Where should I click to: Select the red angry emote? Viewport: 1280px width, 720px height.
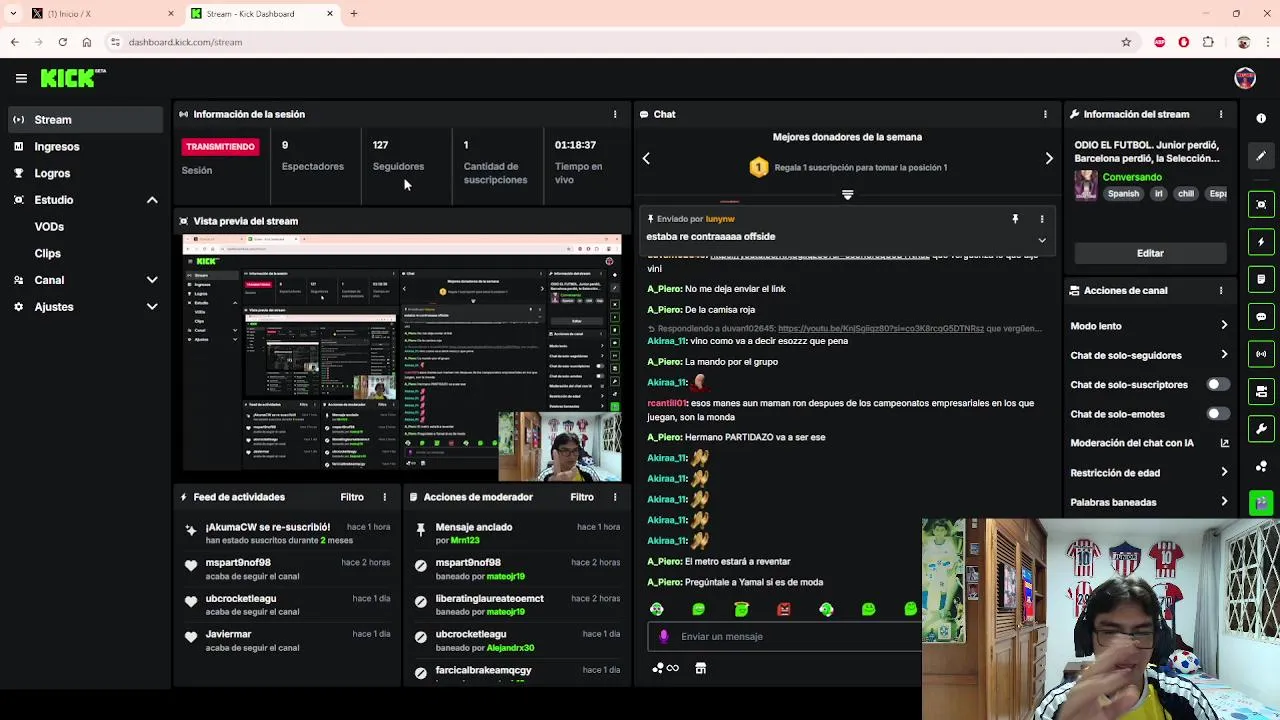(784, 609)
